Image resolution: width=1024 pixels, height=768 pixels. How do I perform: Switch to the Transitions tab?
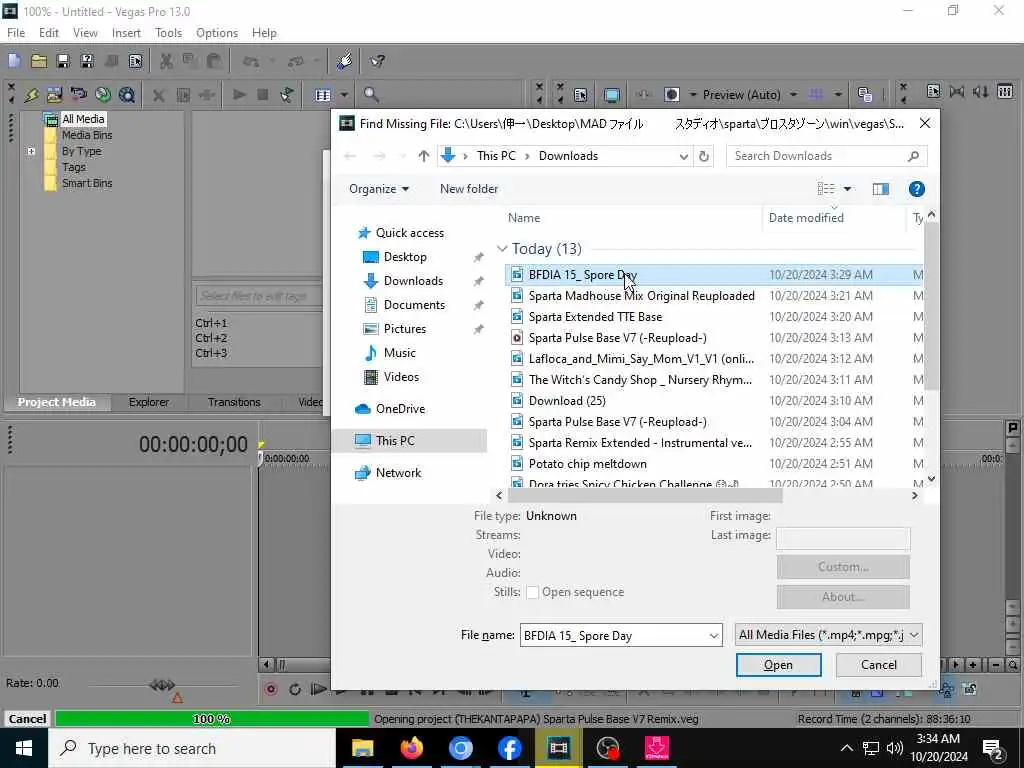click(x=234, y=402)
